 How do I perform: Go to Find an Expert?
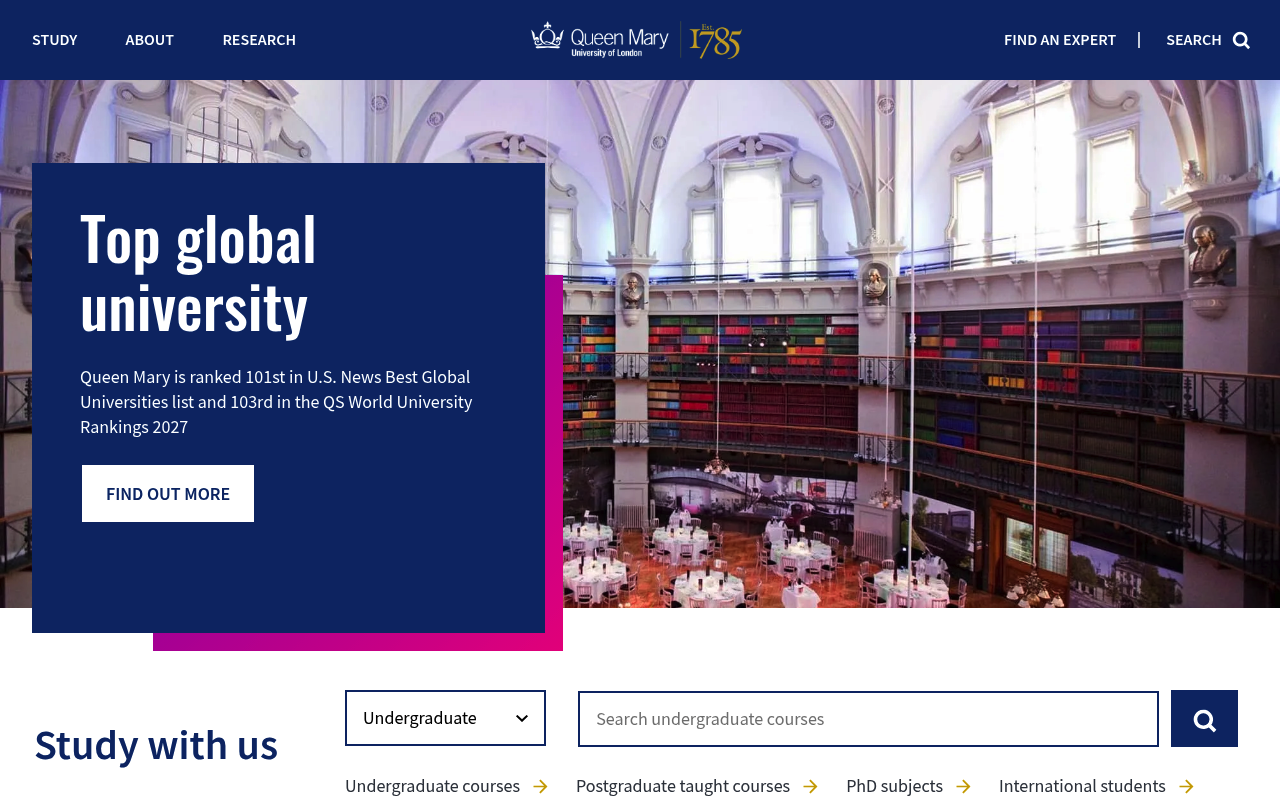(1060, 40)
